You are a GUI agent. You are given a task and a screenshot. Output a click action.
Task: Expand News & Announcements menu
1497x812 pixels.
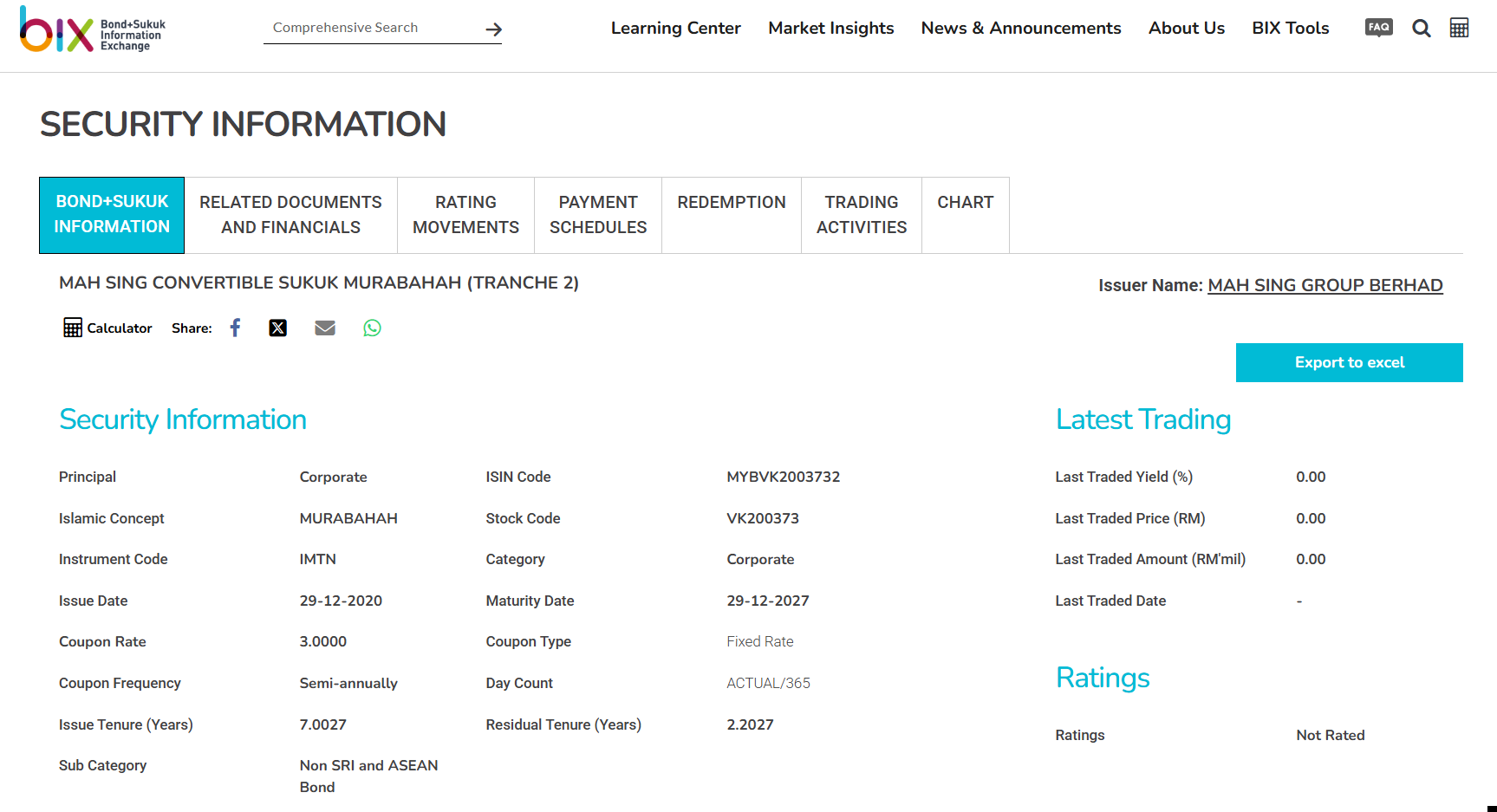click(1020, 28)
